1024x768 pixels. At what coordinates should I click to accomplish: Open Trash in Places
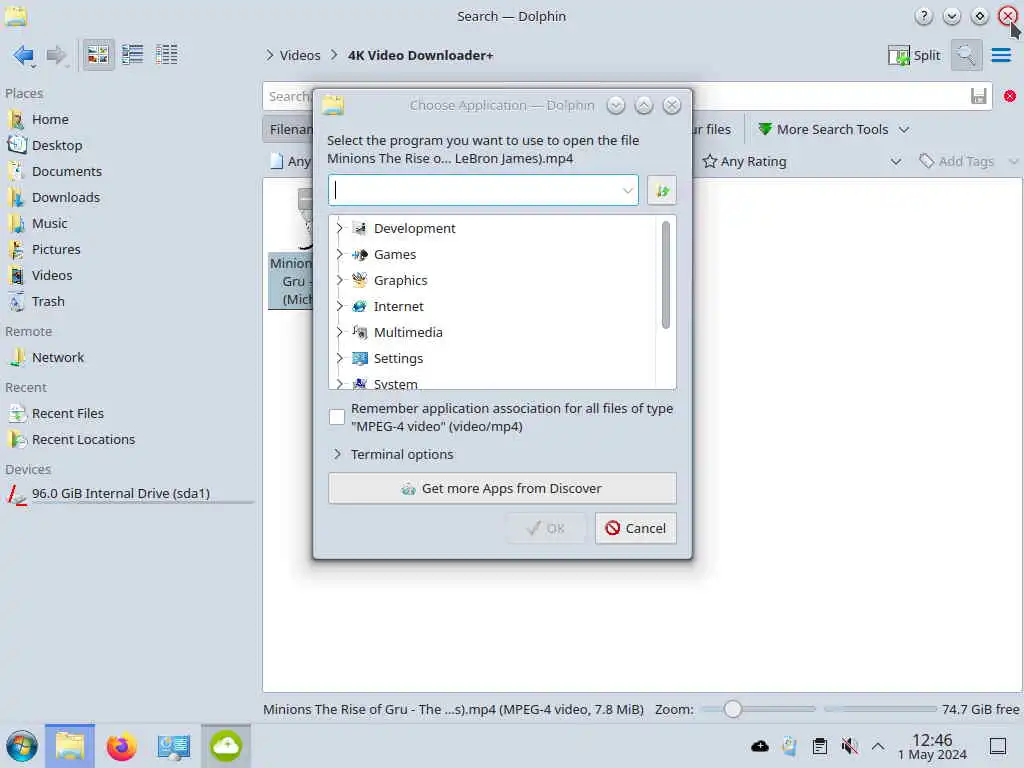coord(48,302)
